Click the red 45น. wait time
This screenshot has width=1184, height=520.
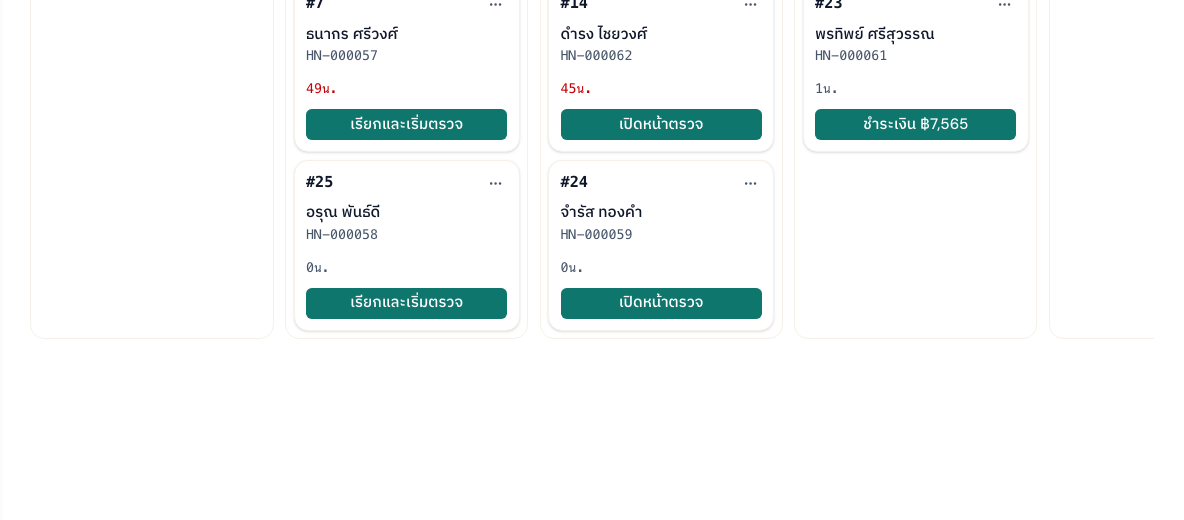[575, 89]
